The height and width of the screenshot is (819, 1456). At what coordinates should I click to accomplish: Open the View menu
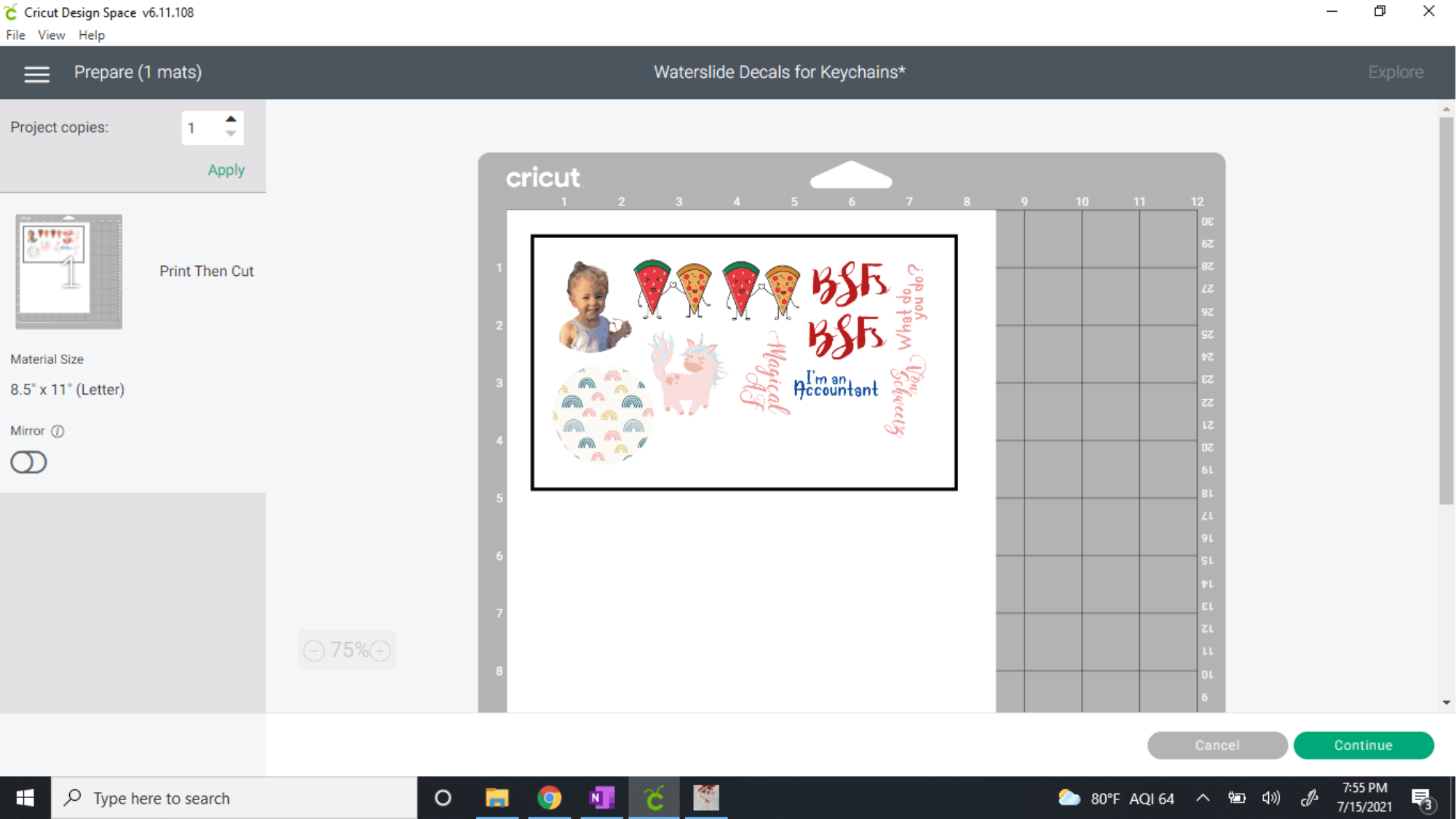point(51,35)
